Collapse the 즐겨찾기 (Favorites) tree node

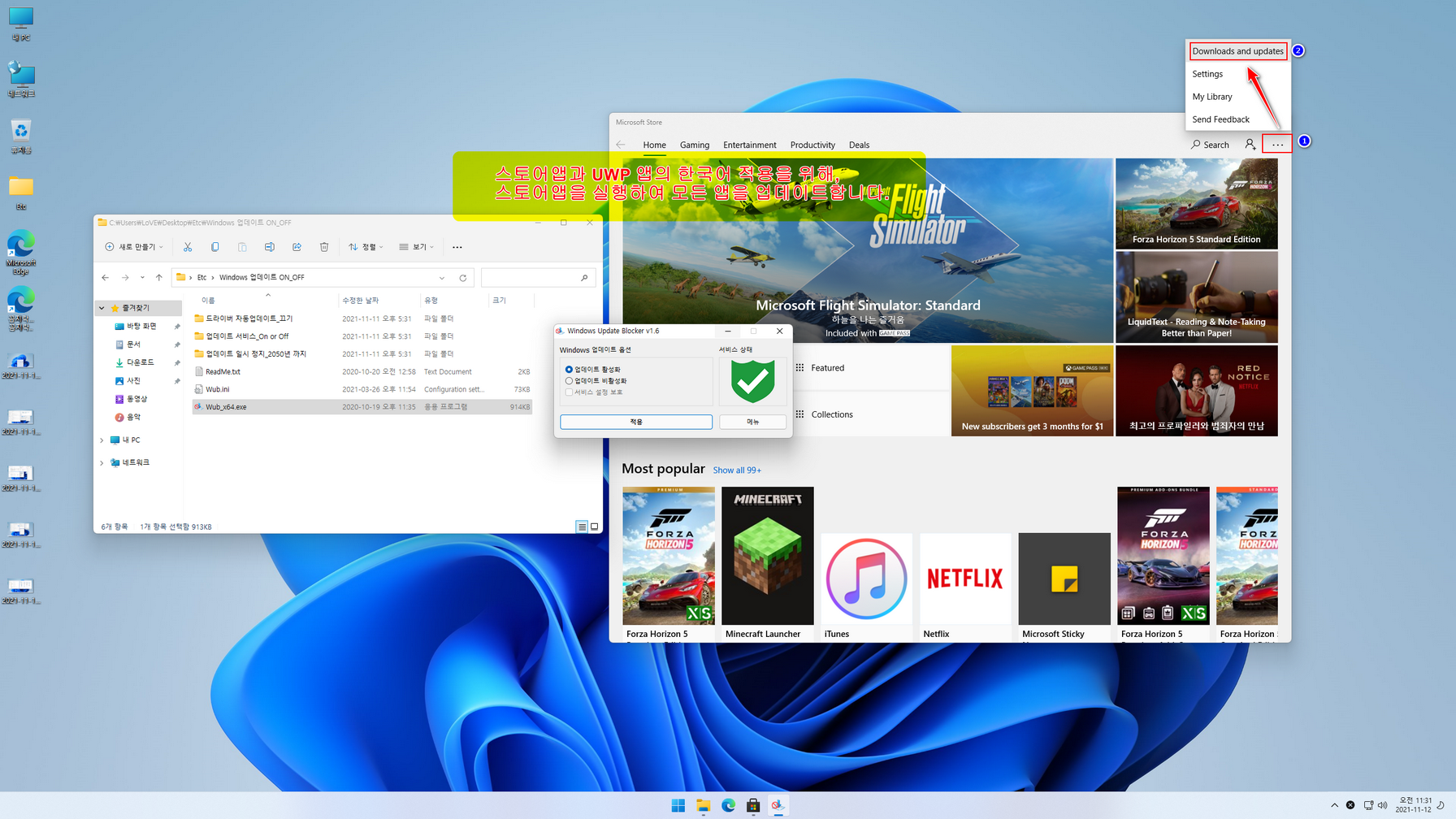point(102,308)
